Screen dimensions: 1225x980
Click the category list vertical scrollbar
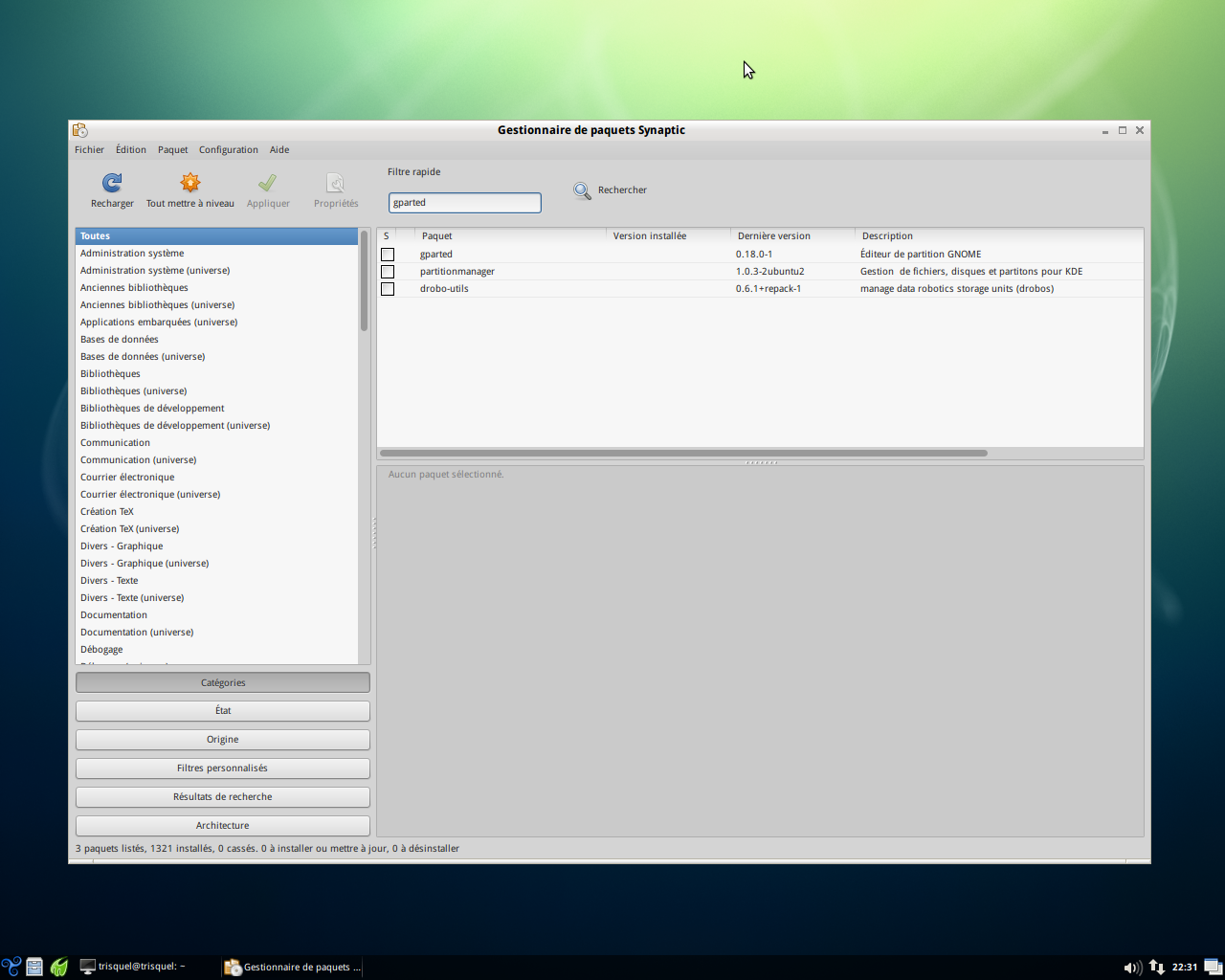pos(364,280)
